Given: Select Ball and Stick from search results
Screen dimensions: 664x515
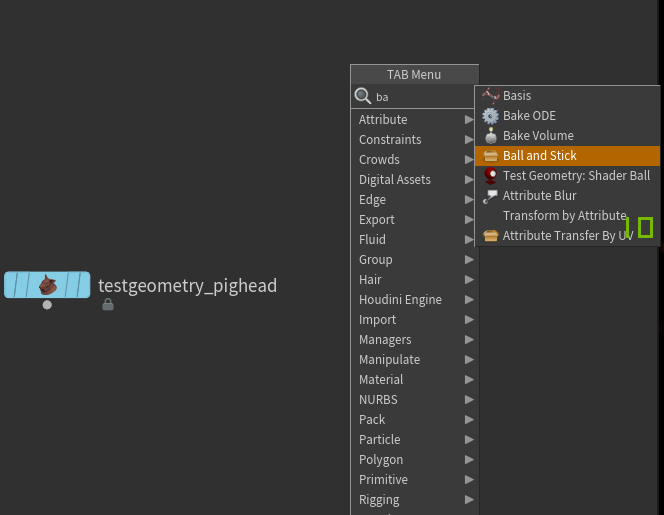Looking at the screenshot, I should click(x=540, y=156).
